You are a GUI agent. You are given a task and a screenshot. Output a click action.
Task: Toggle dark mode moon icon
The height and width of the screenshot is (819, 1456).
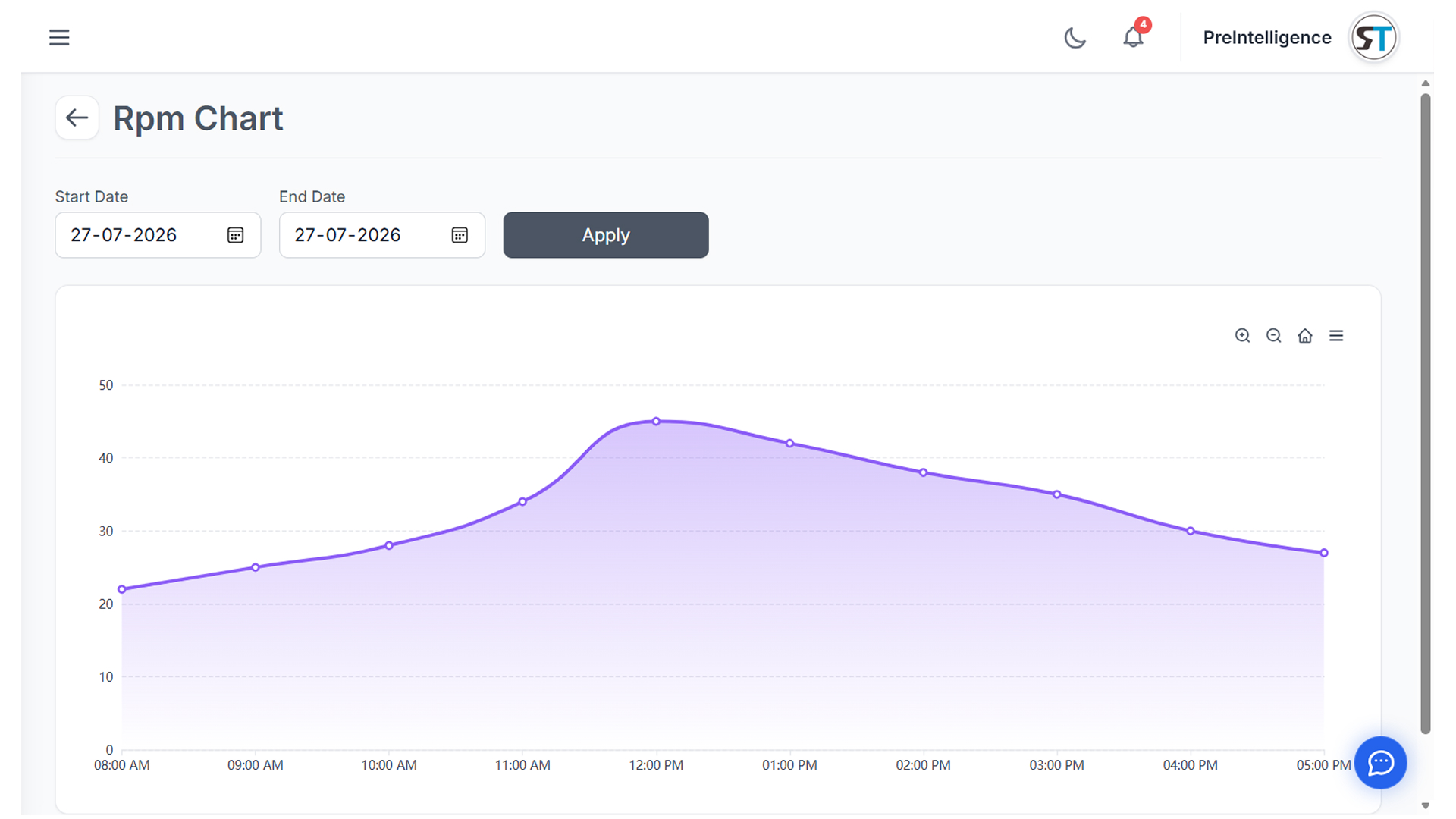click(1075, 37)
